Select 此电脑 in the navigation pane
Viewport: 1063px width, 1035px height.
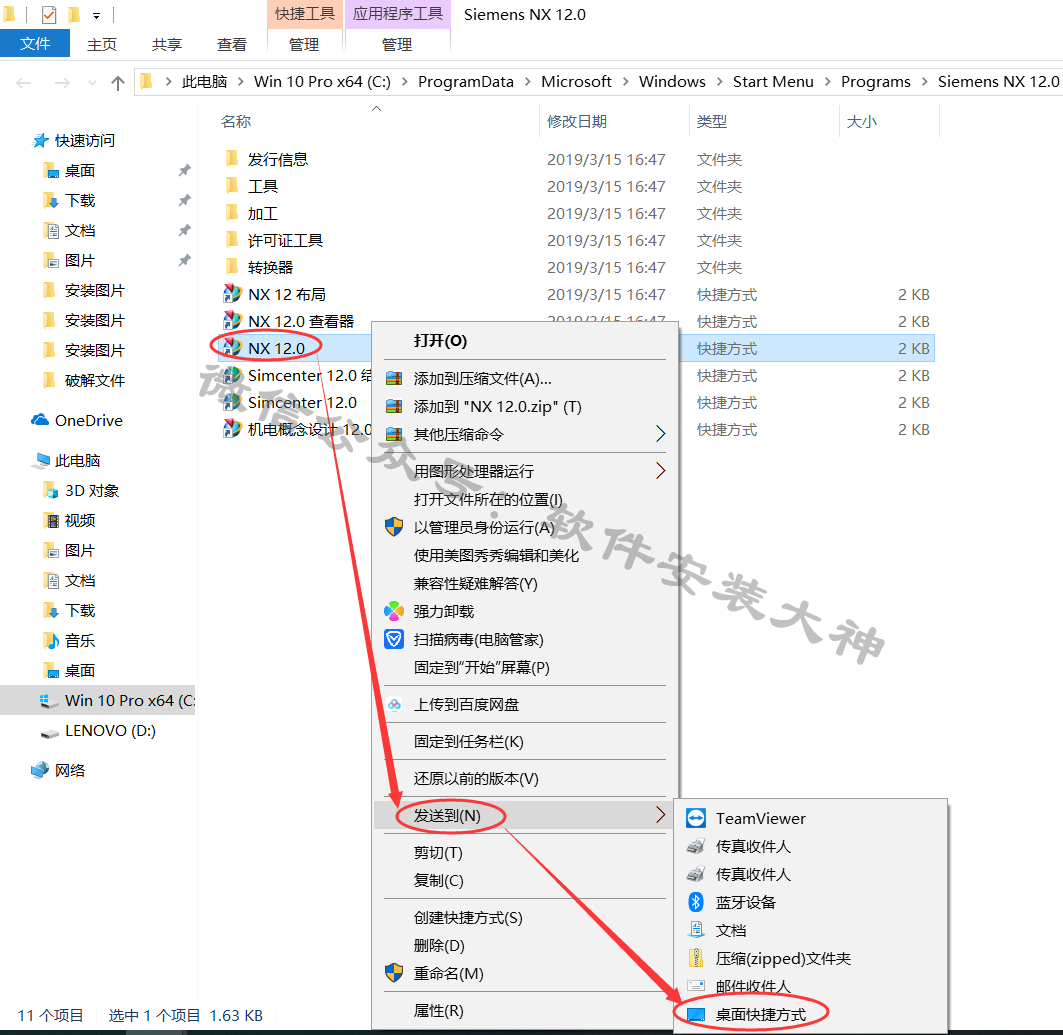coord(77,460)
